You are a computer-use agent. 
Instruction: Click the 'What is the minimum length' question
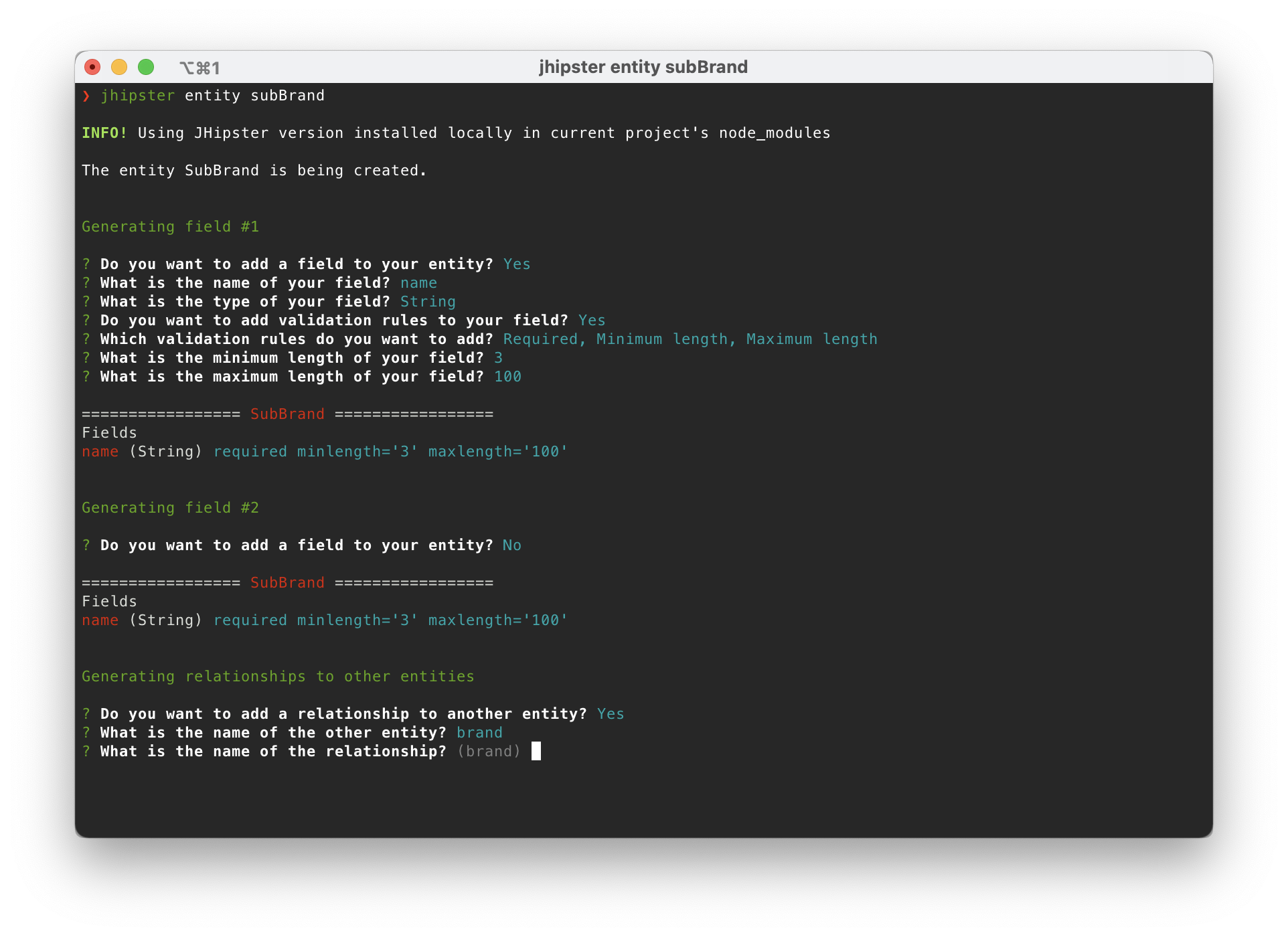(292, 358)
